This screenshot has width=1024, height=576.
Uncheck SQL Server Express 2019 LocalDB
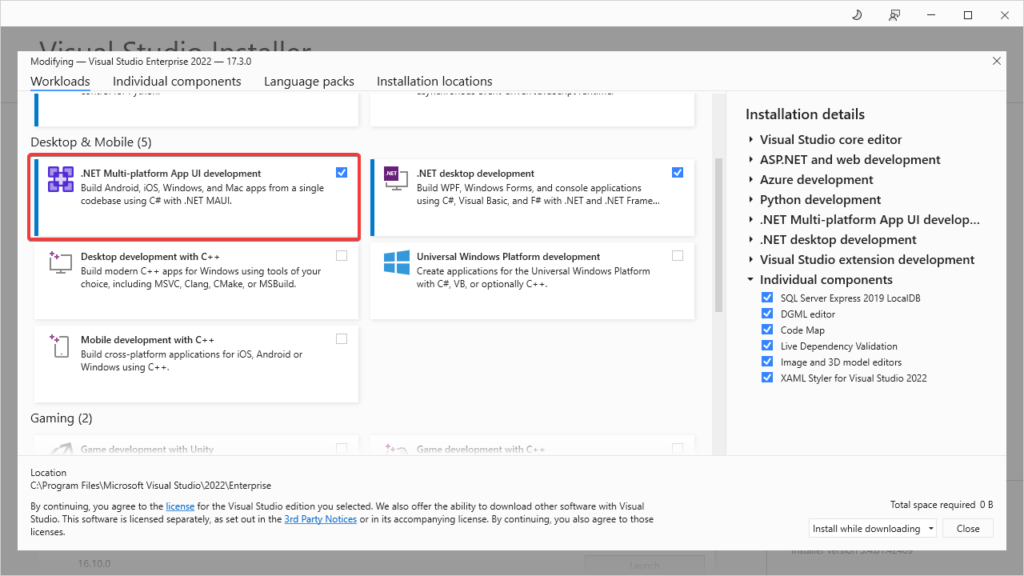coord(767,297)
